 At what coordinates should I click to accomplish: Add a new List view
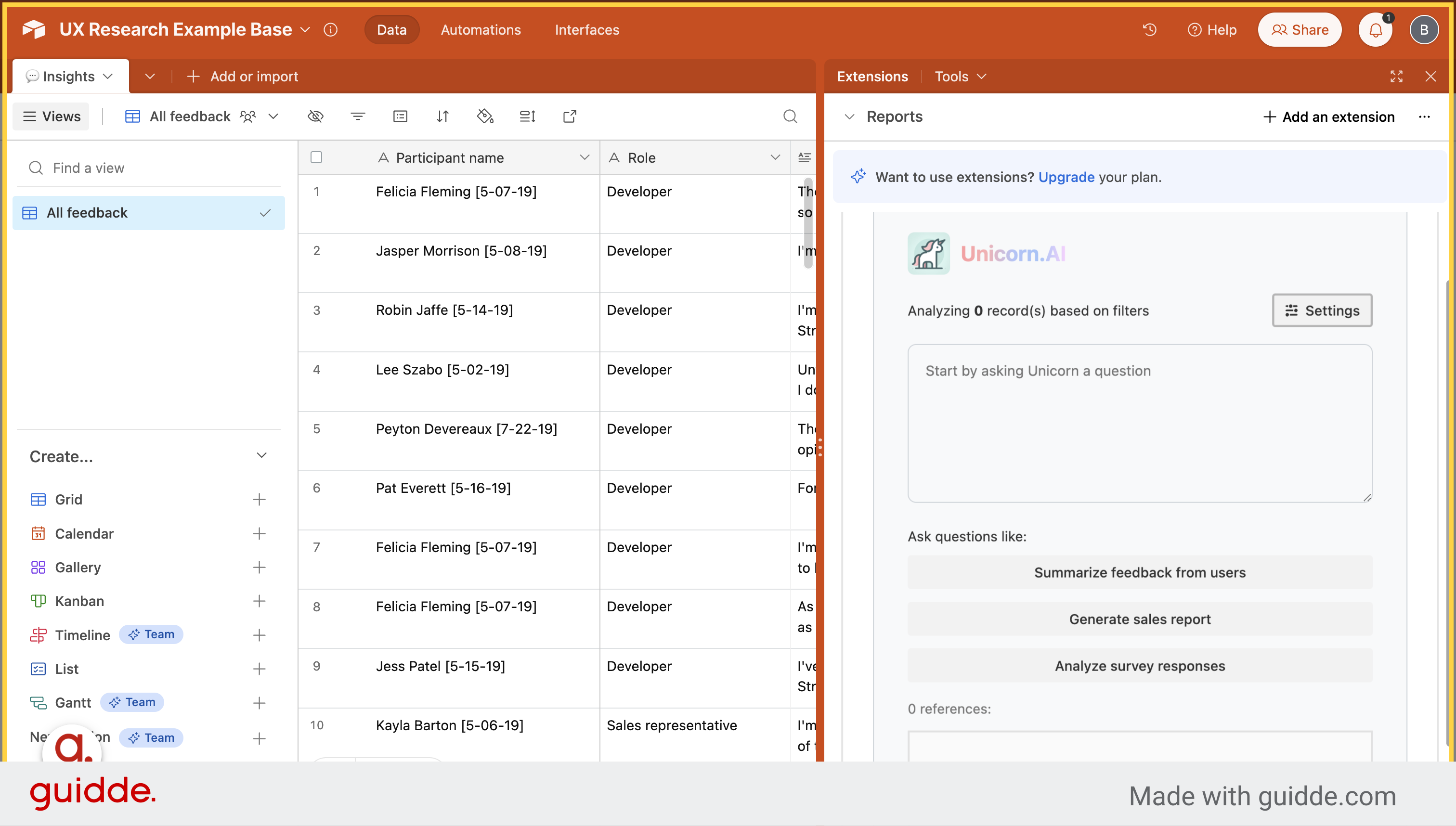coord(260,669)
